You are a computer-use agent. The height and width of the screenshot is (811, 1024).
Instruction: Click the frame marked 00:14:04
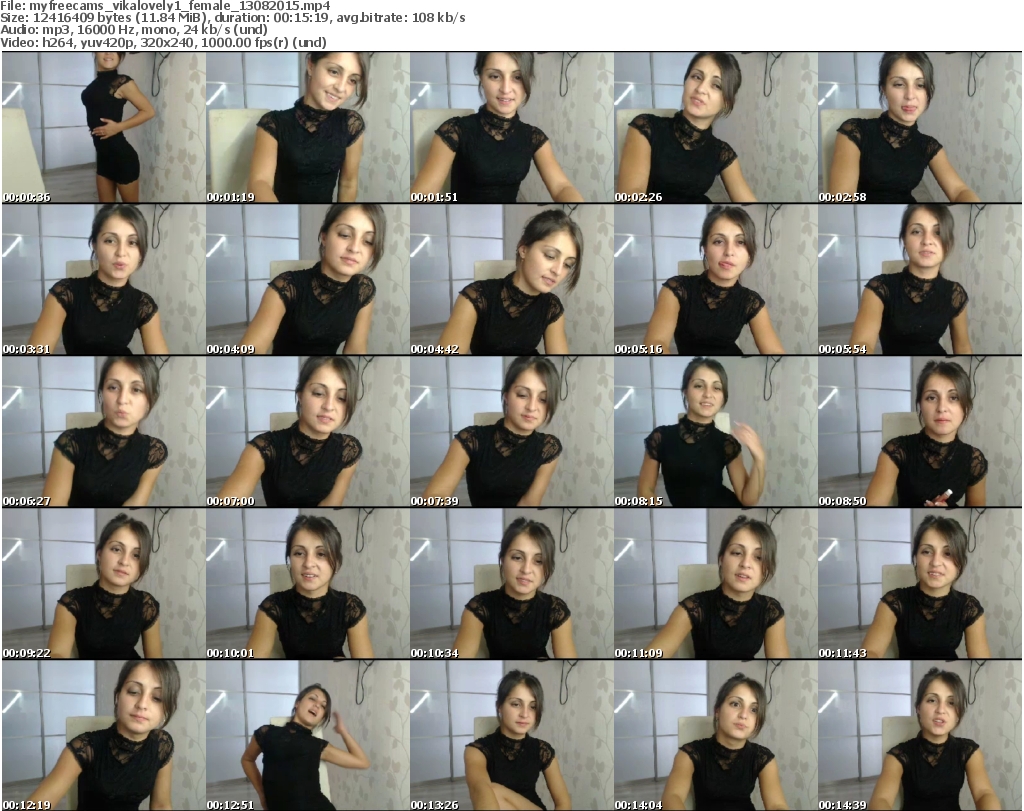pos(716,735)
